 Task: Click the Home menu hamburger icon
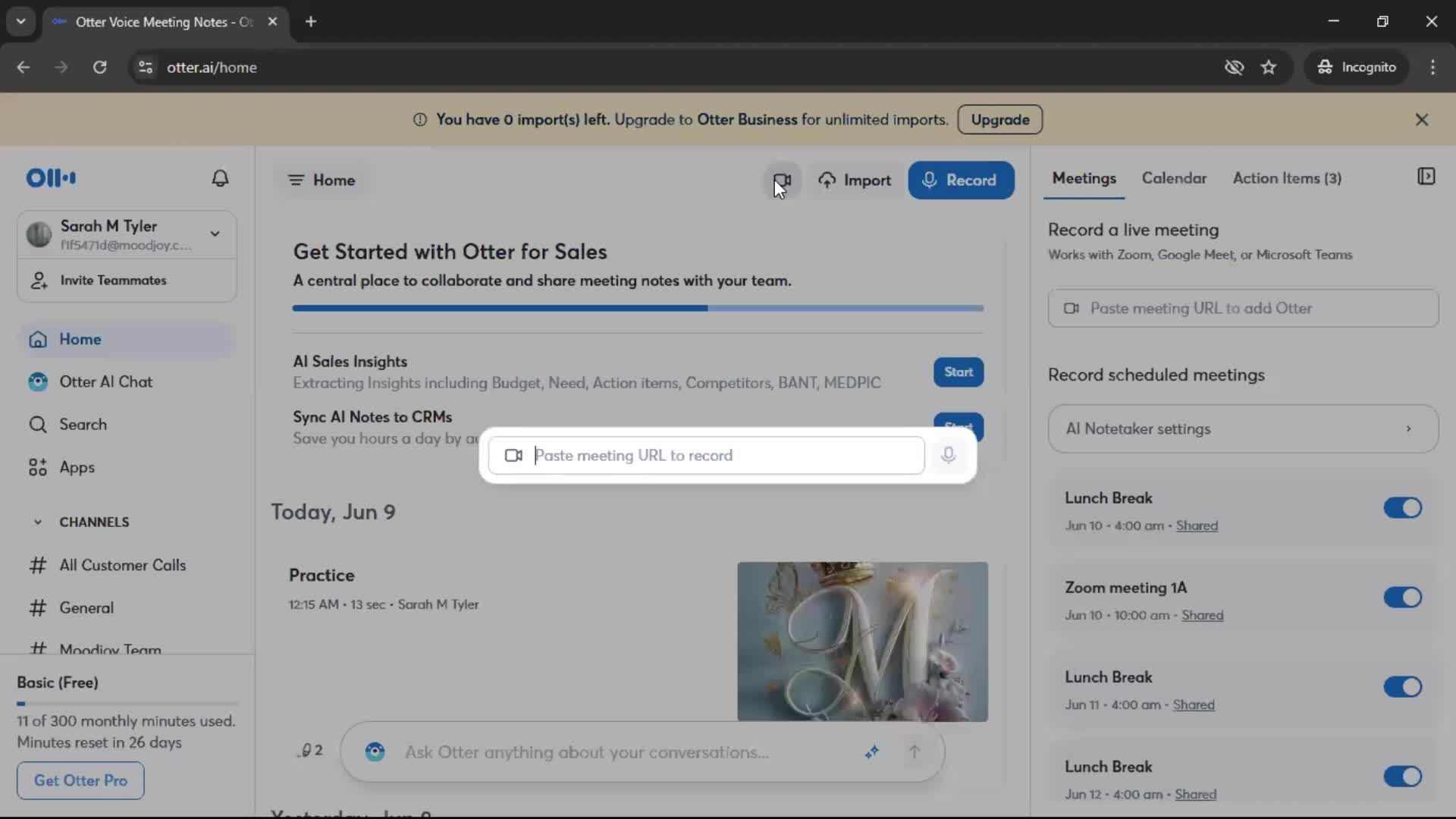click(x=296, y=180)
